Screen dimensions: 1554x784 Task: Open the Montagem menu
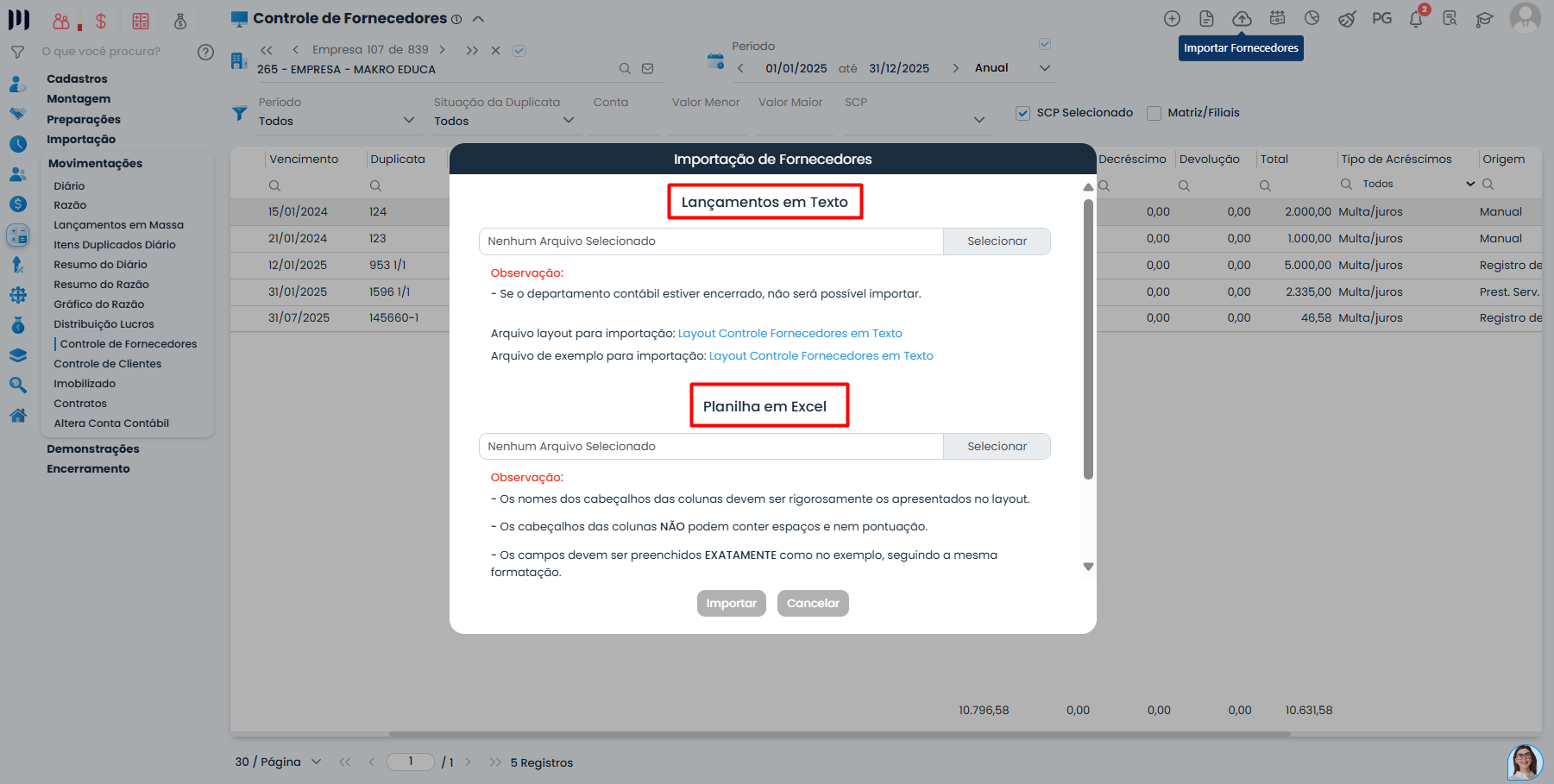click(x=79, y=99)
